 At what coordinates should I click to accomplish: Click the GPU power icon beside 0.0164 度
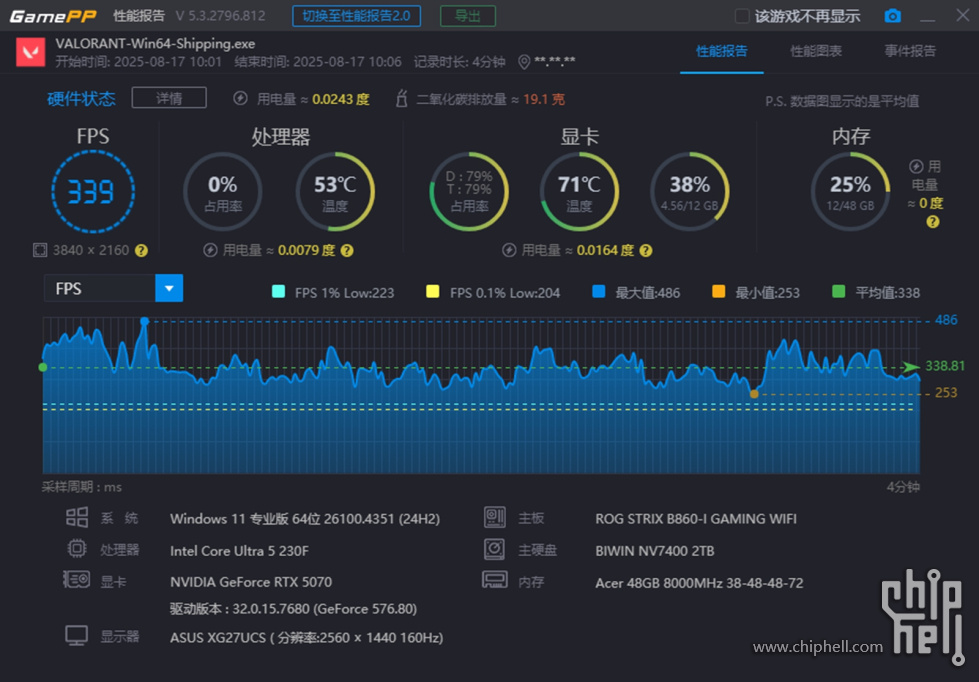509,250
